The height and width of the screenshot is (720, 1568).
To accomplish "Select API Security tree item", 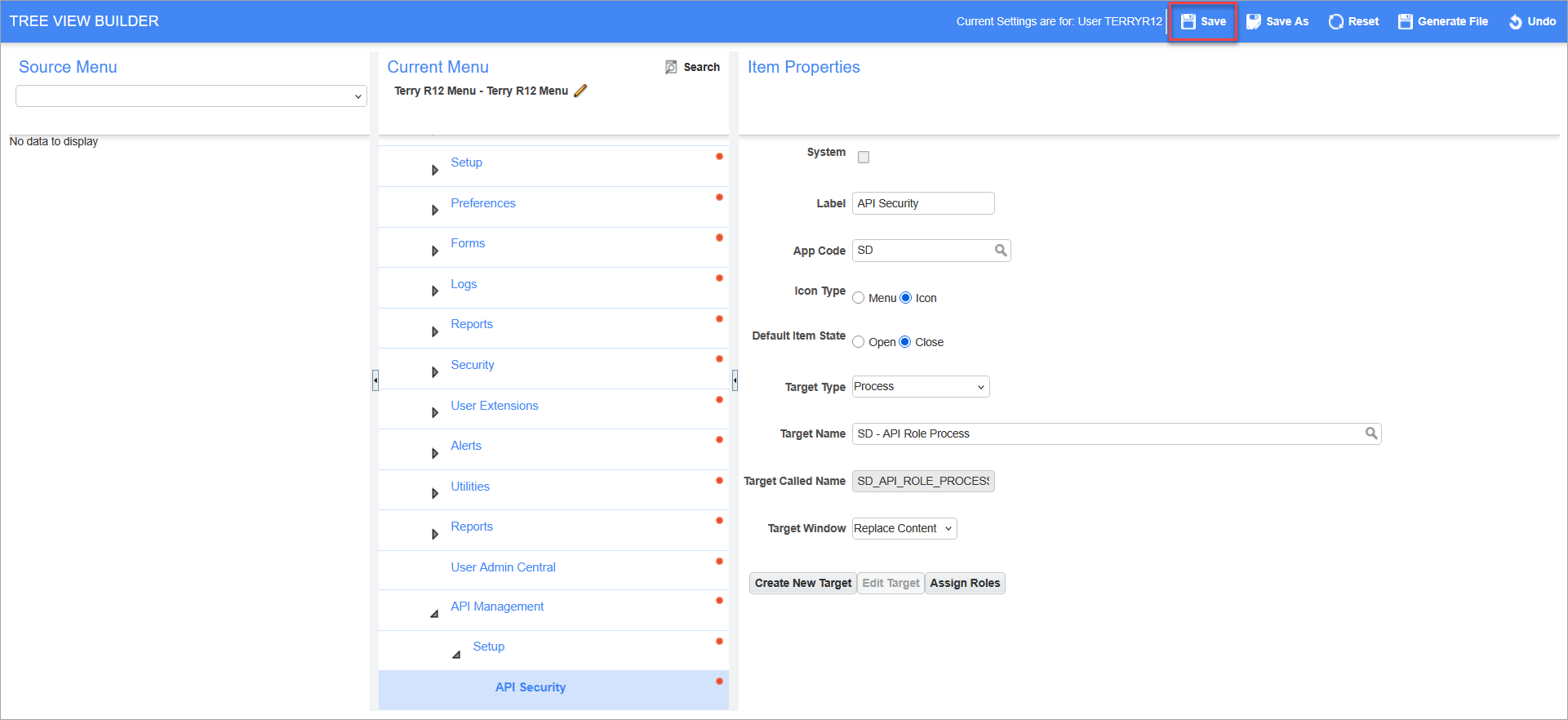I will (531, 687).
